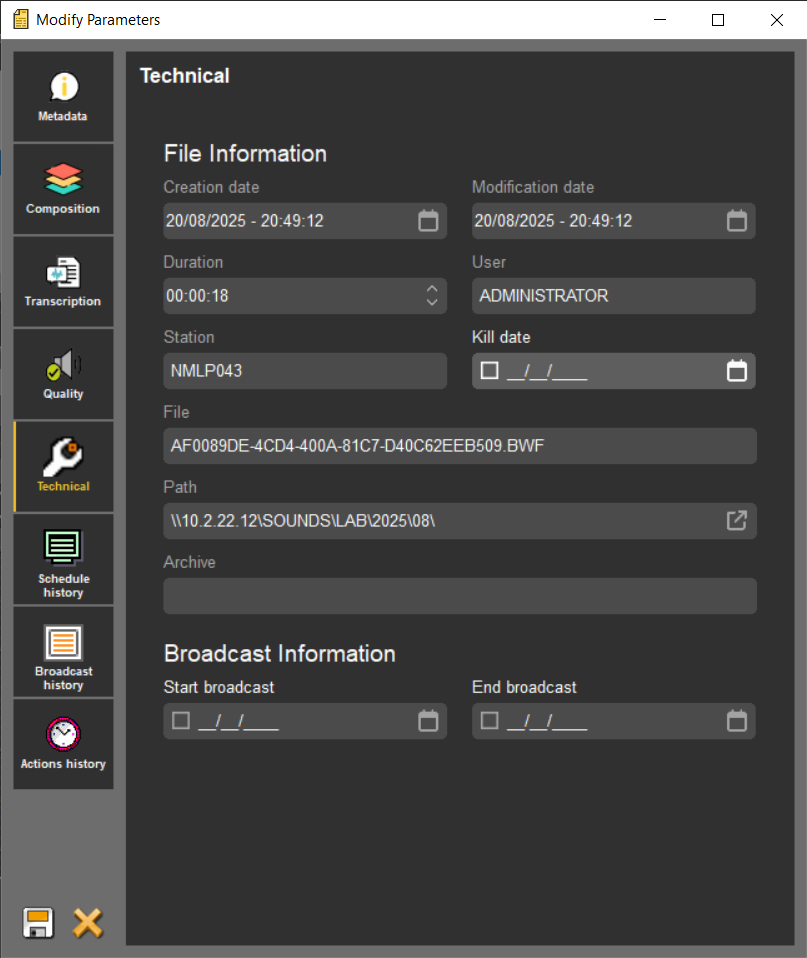
Task: Tick the Start broadcast checkbox
Action: 181,721
